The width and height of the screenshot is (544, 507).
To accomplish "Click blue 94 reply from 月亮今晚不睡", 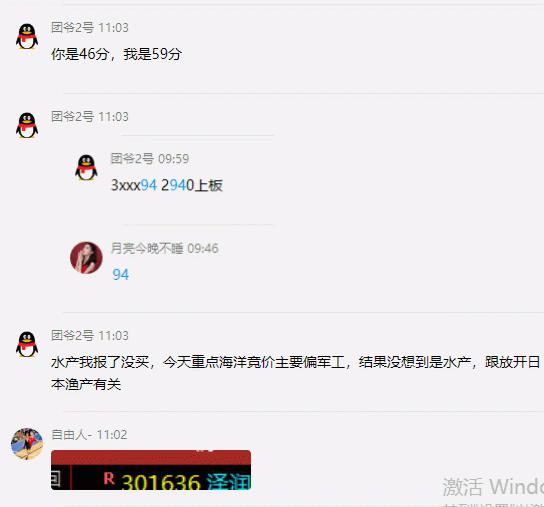I will [x=121, y=275].
